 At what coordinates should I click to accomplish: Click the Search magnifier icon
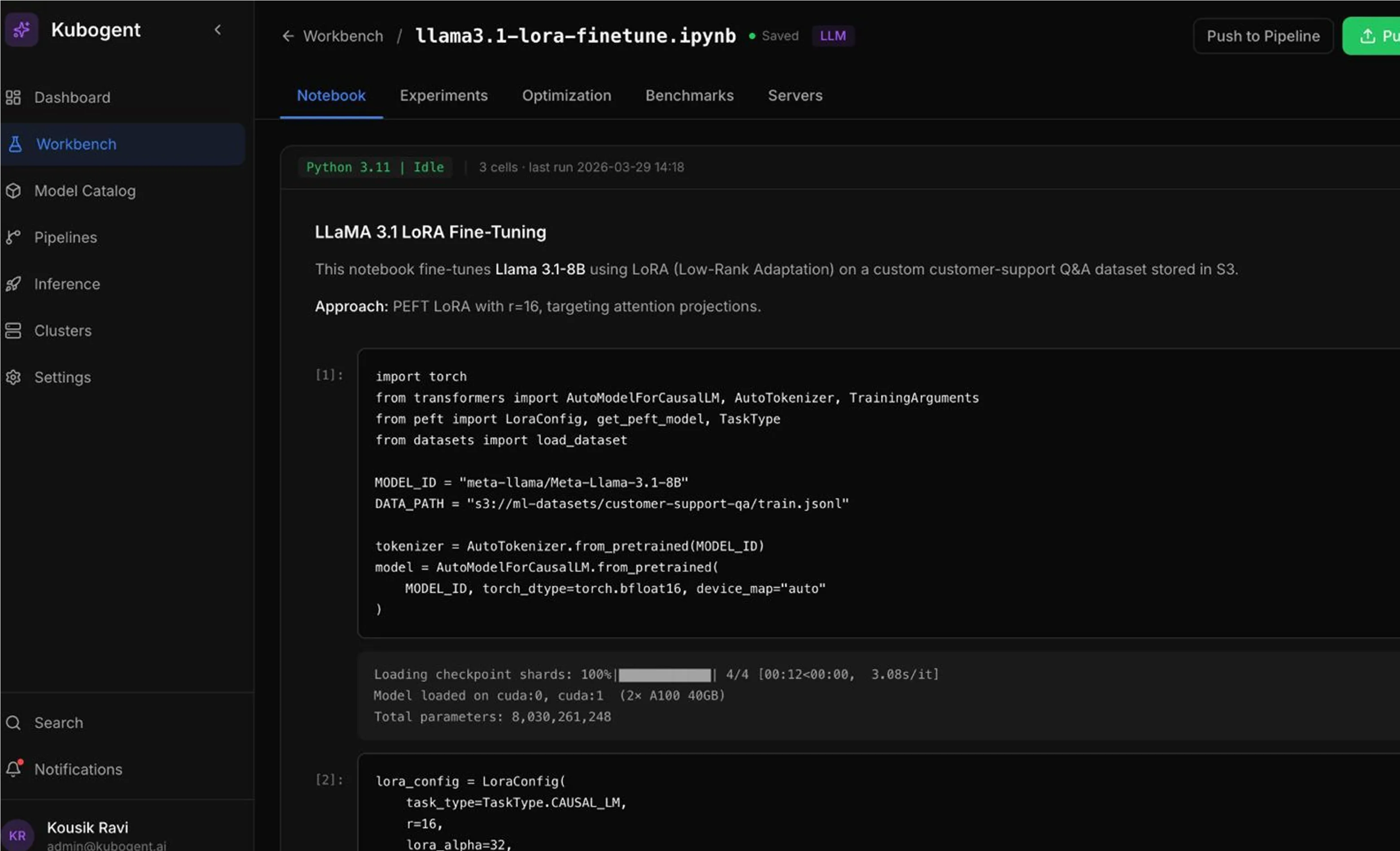(x=13, y=723)
